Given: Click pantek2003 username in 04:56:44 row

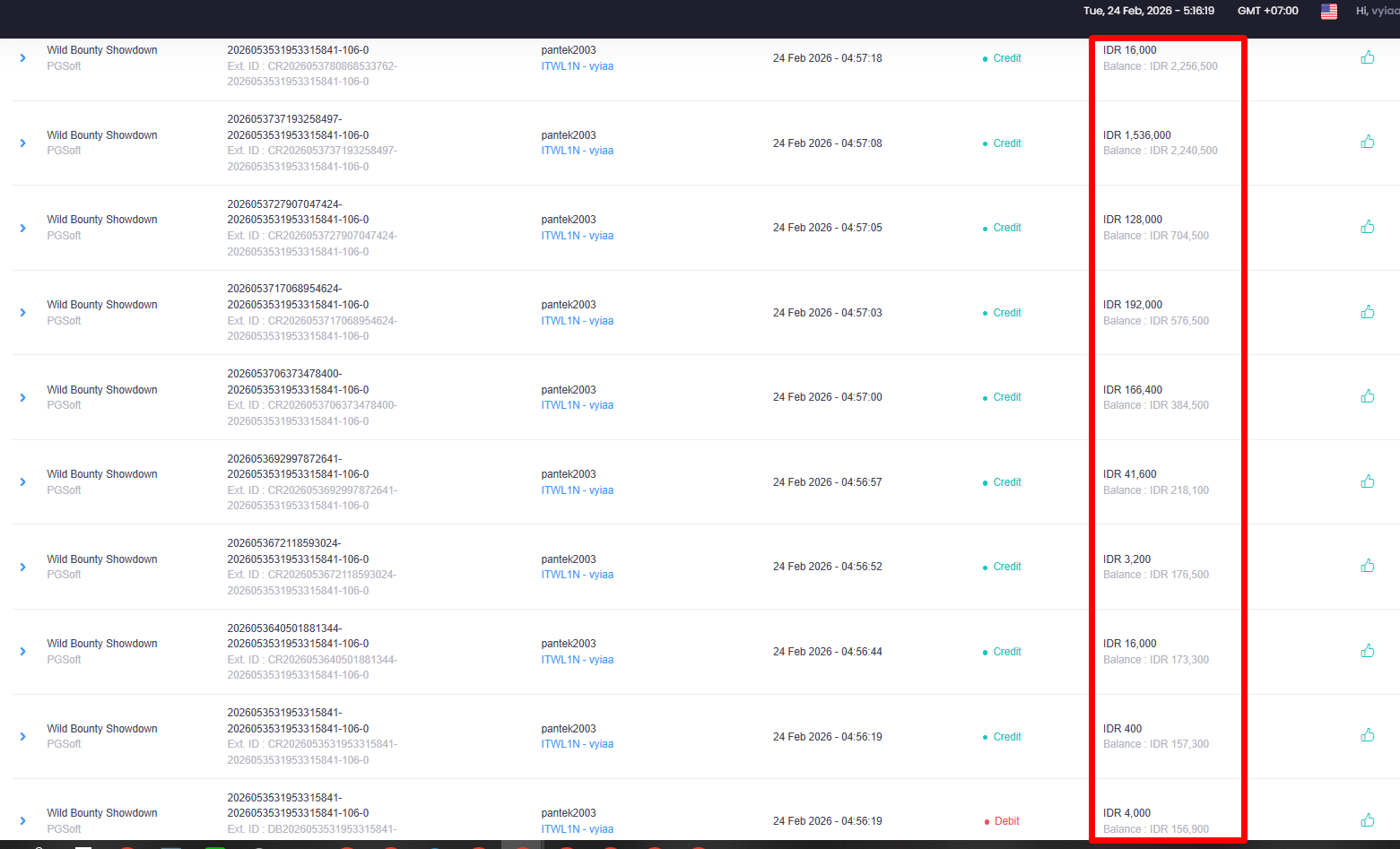Looking at the screenshot, I should point(569,644).
